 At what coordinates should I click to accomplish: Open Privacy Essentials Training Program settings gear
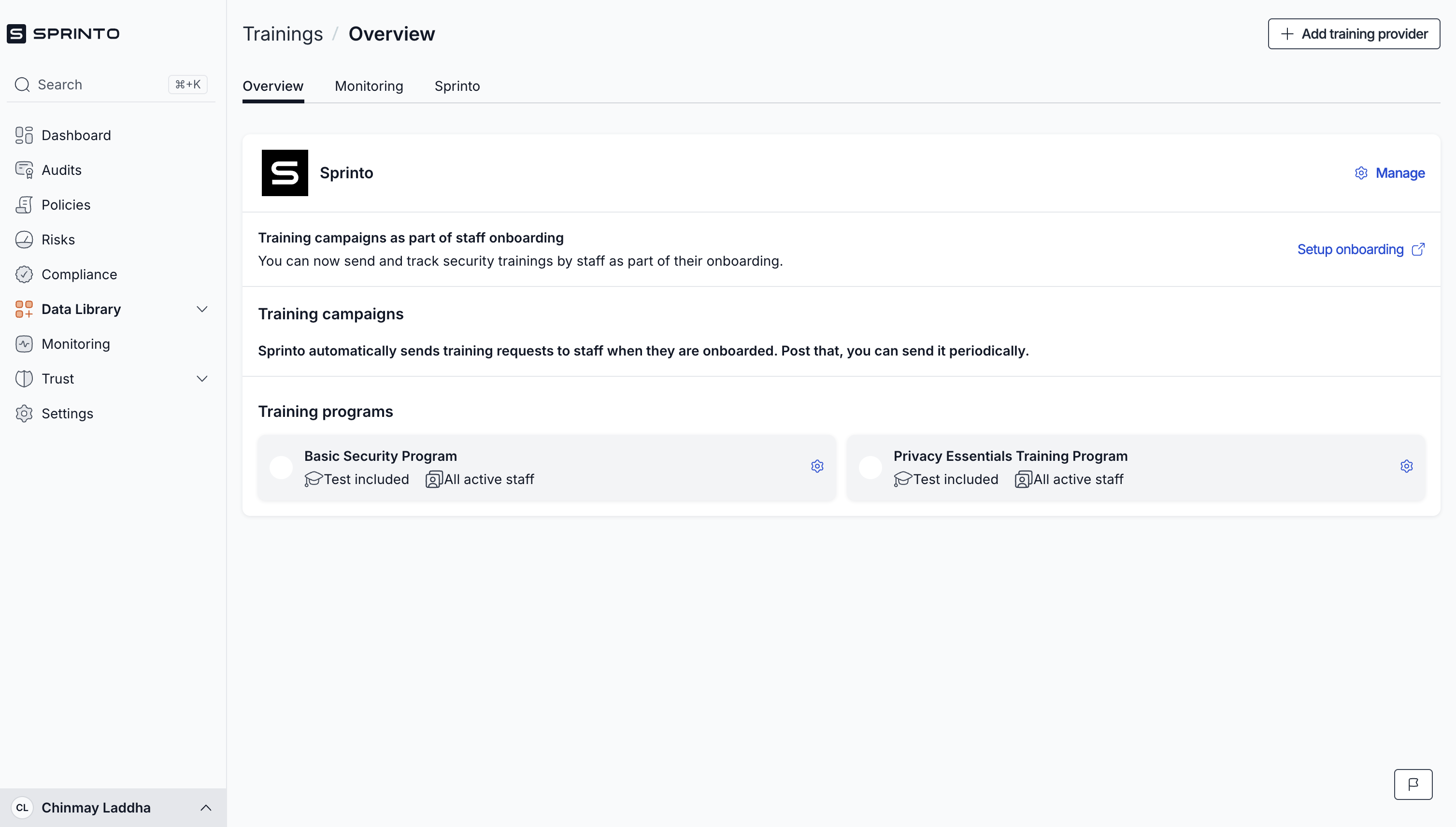(x=1406, y=466)
